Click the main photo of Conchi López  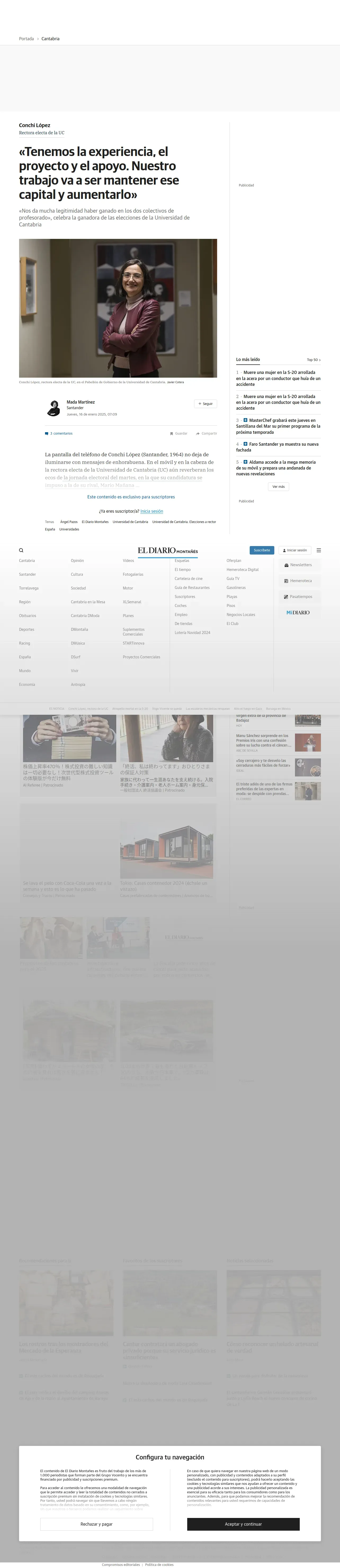(x=118, y=308)
